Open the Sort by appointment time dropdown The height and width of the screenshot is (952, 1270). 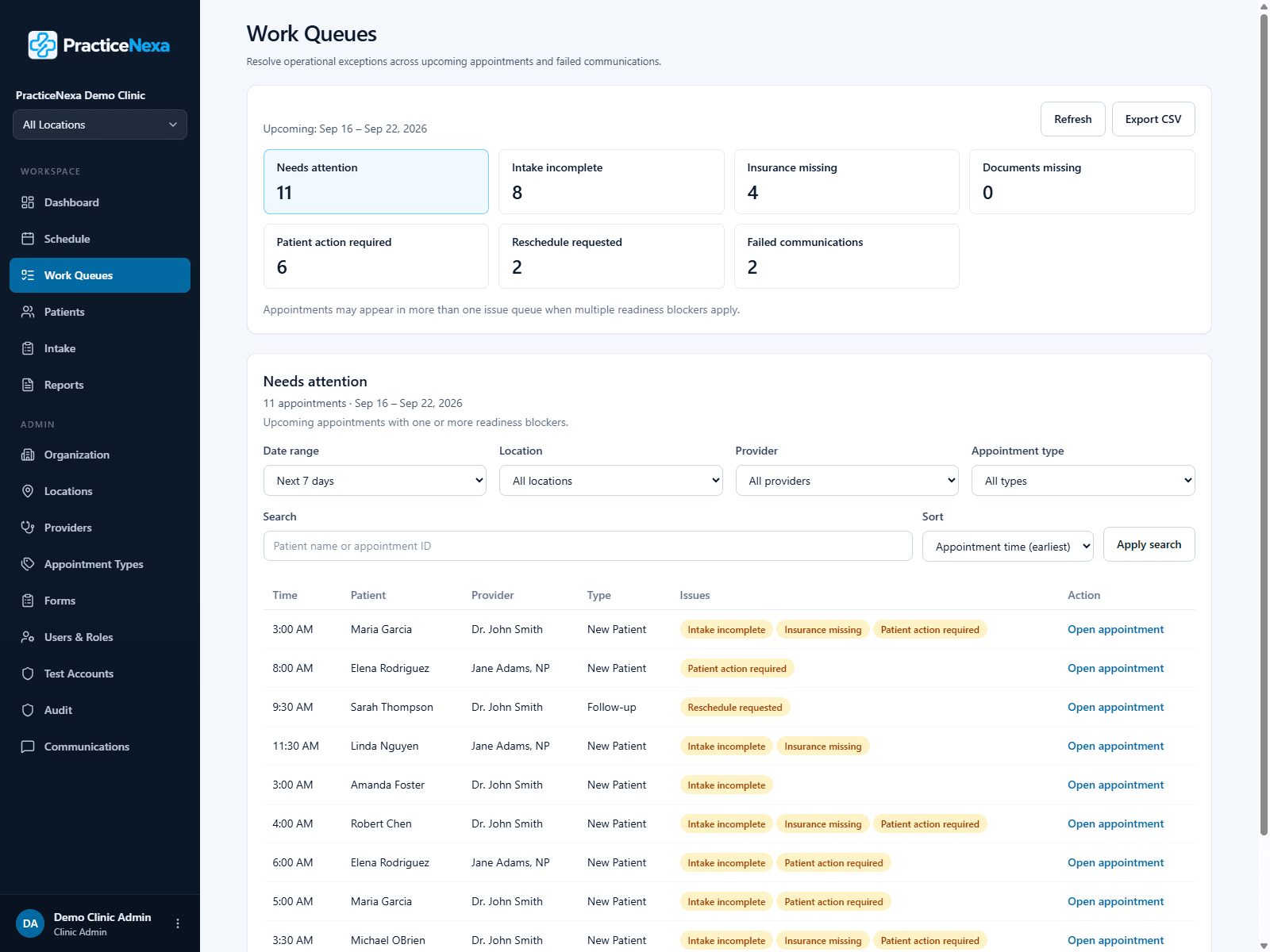coord(1008,547)
